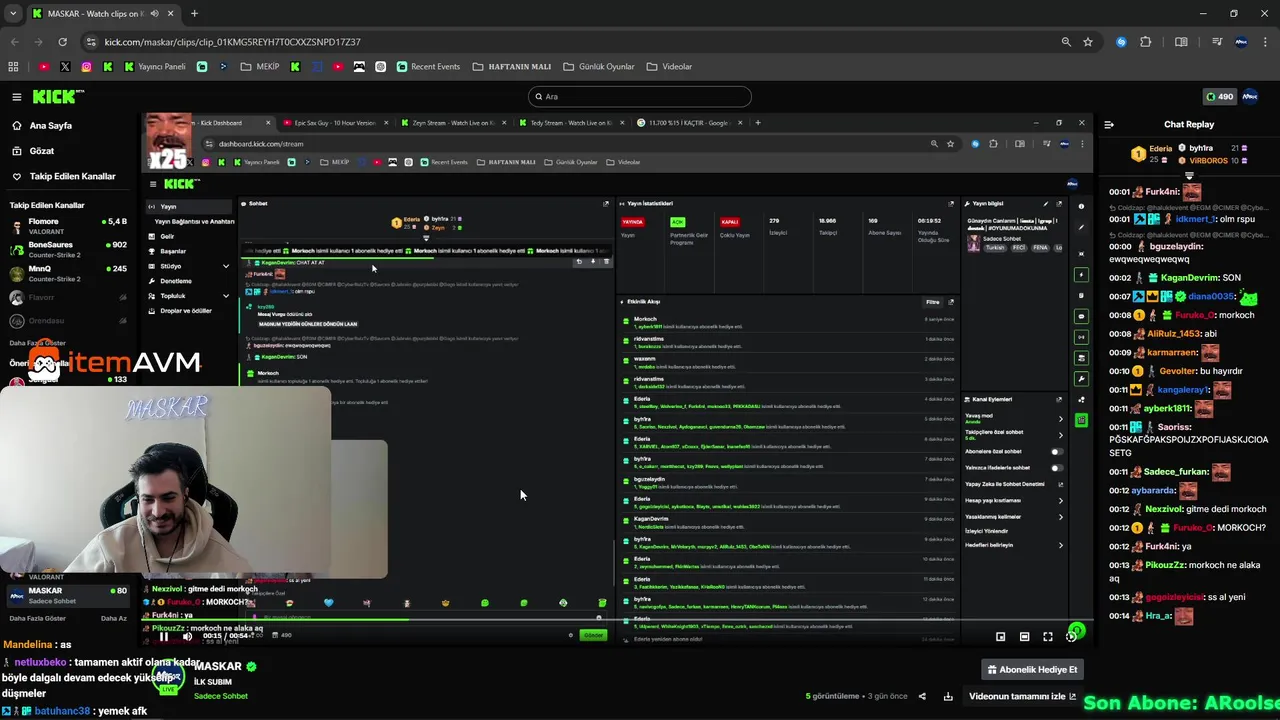Open the apps grid in the bookmarks bar
The height and width of the screenshot is (720, 1280).
pyautogui.click(x=13, y=67)
